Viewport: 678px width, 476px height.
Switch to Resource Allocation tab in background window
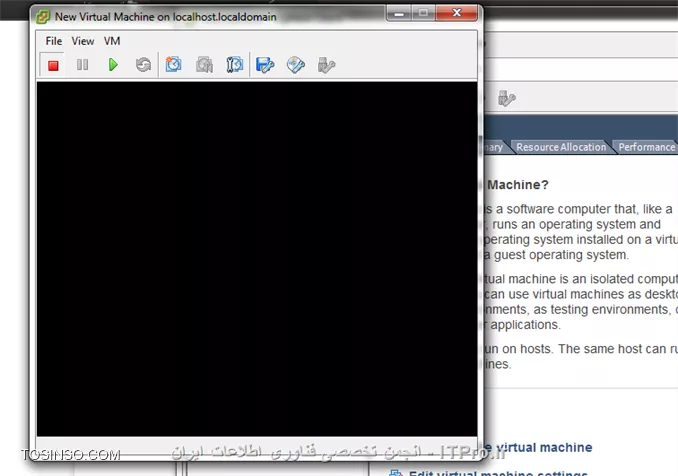(561, 147)
